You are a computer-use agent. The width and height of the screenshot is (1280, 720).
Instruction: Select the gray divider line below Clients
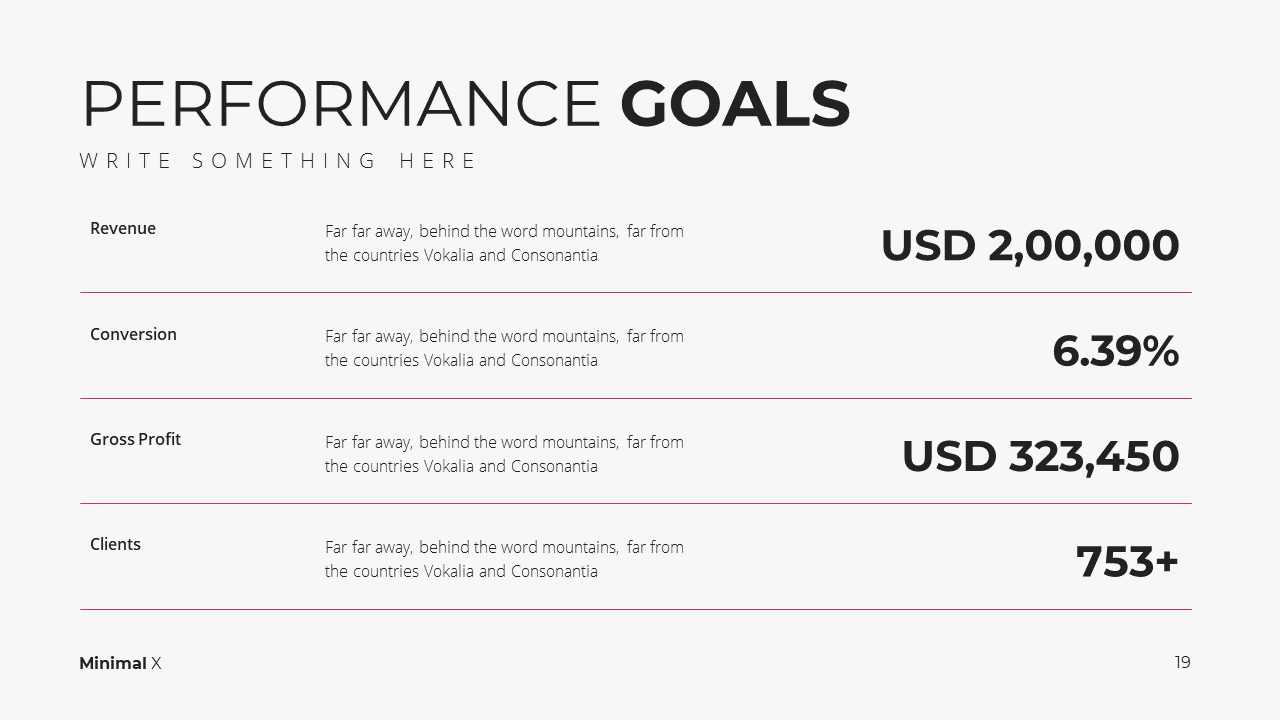tap(636, 609)
